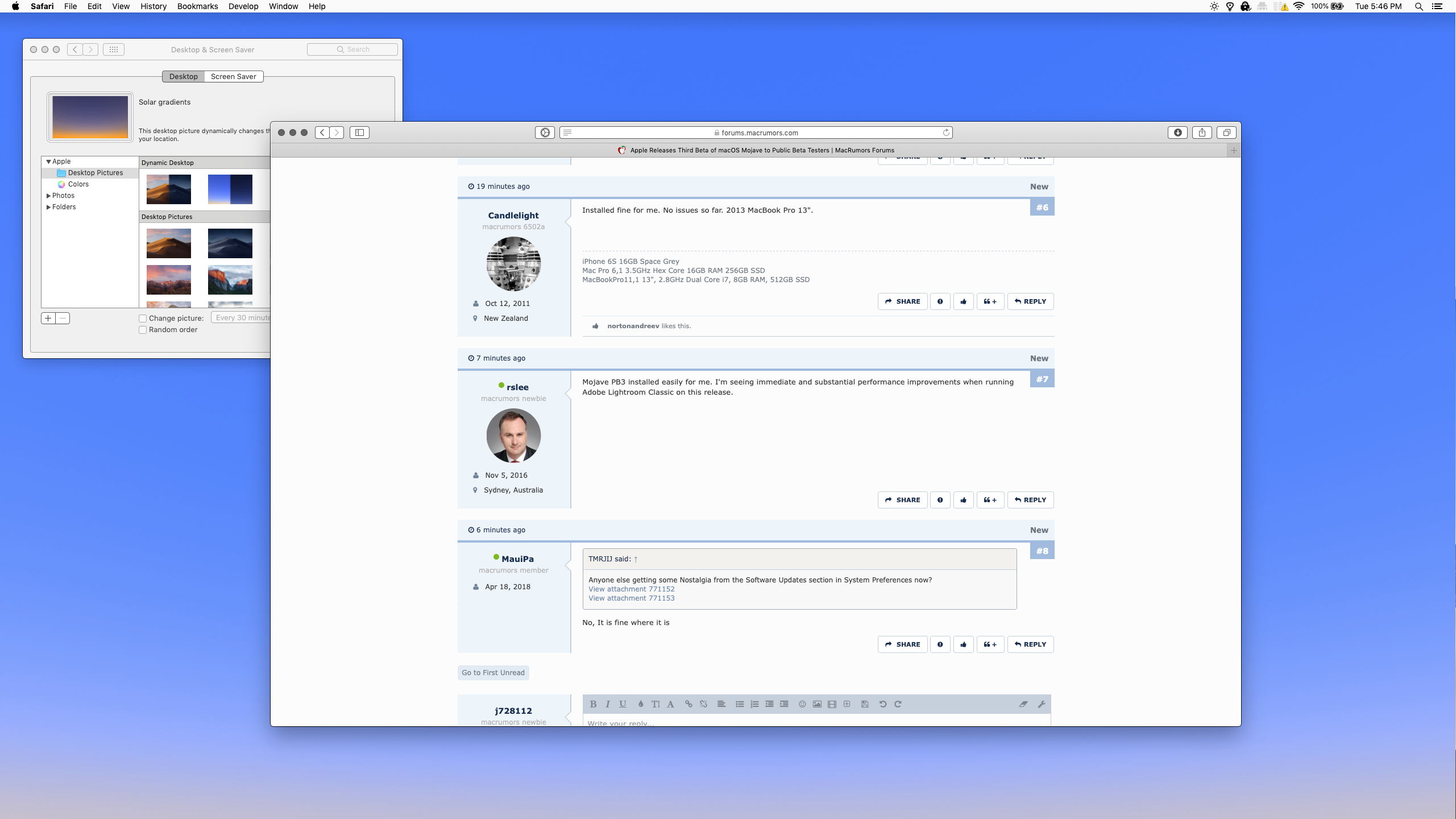This screenshot has height=819, width=1456.
Task: Click the outdent icon in reply editor
Action: point(769,704)
